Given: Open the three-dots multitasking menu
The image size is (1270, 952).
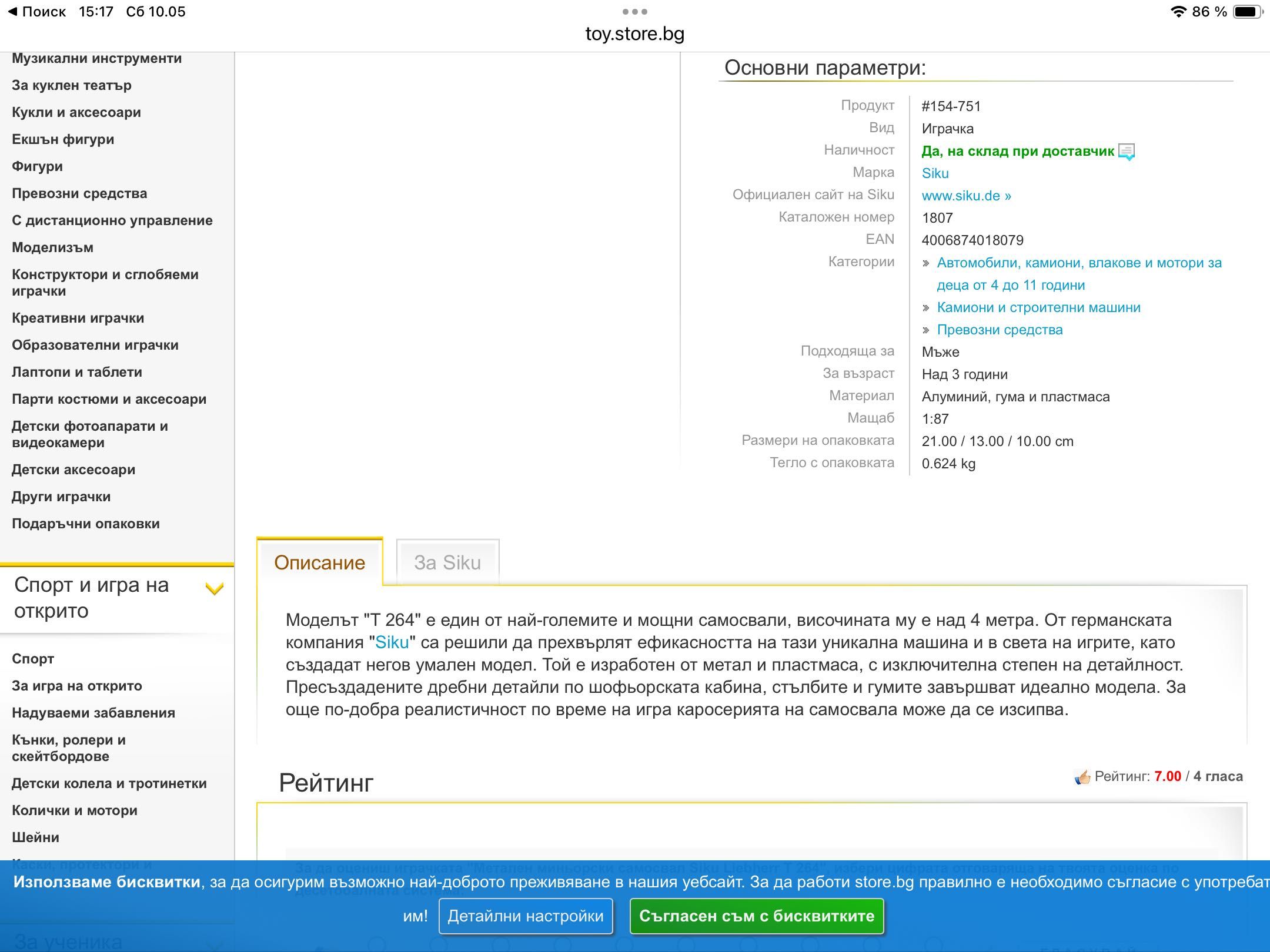Looking at the screenshot, I should [634, 12].
